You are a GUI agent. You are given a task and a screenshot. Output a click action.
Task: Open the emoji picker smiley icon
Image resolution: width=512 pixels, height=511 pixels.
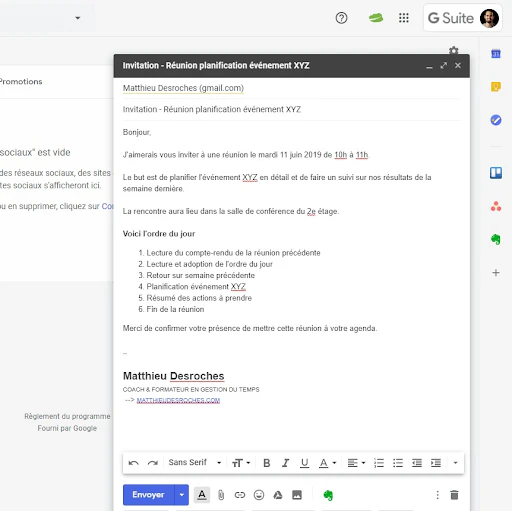(259, 495)
